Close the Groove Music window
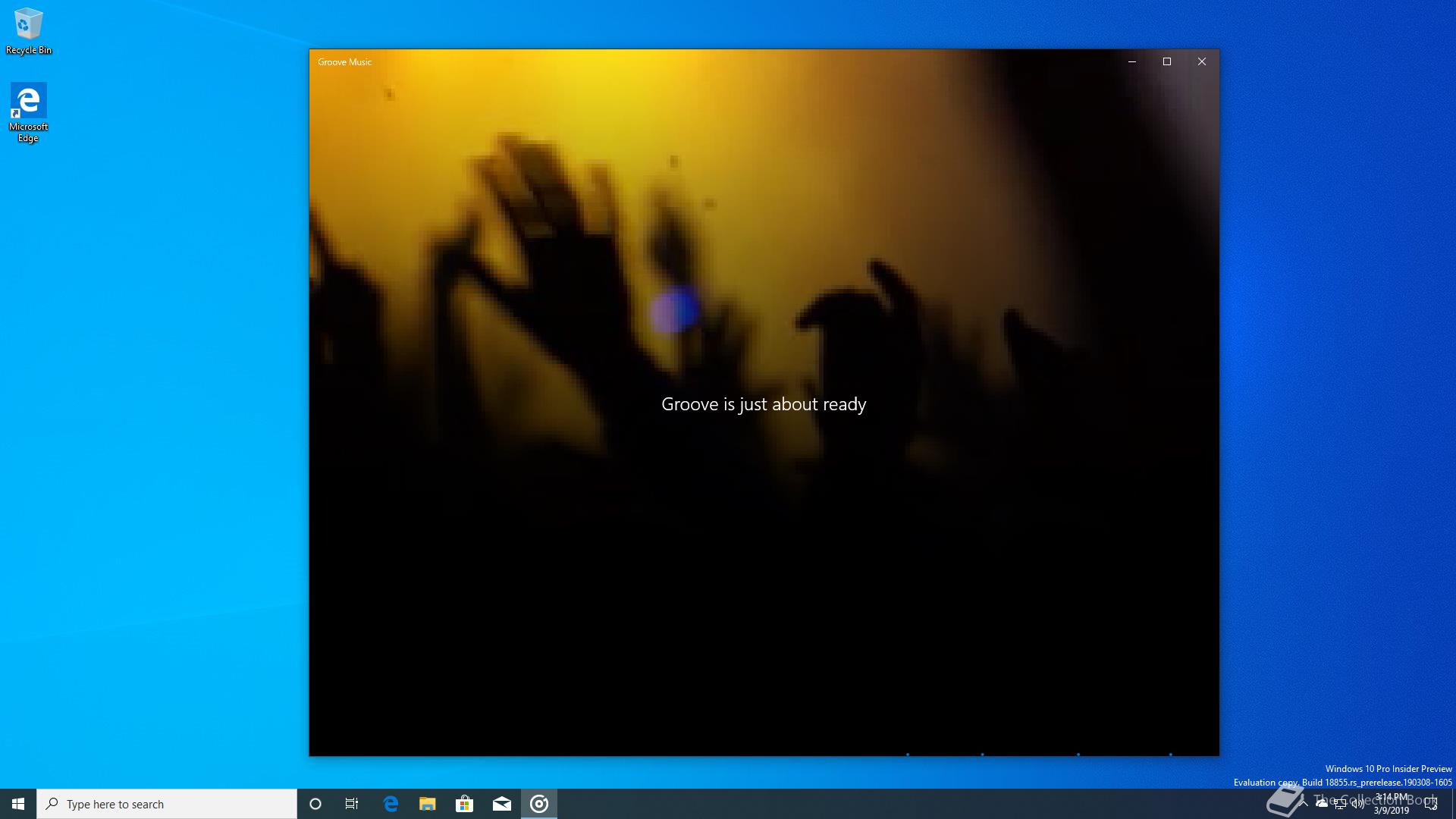Viewport: 1456px width, 819px height. (1202, 61)
